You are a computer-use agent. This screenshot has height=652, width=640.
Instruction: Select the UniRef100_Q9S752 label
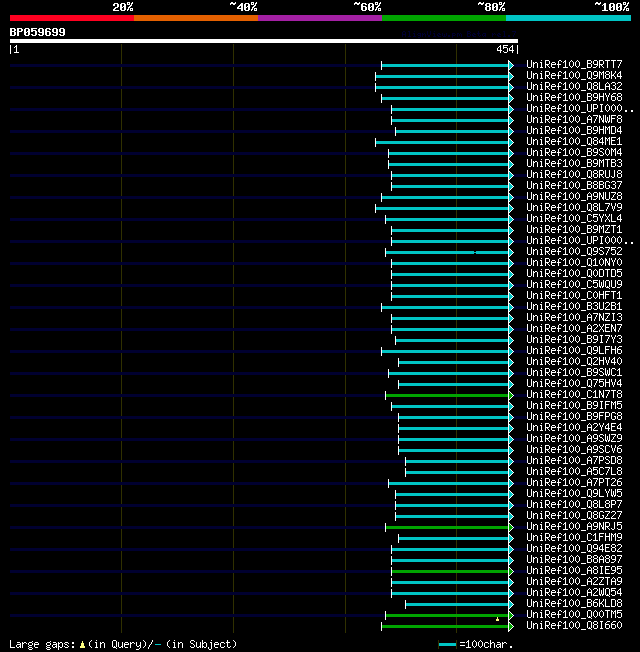coord(574,252)
